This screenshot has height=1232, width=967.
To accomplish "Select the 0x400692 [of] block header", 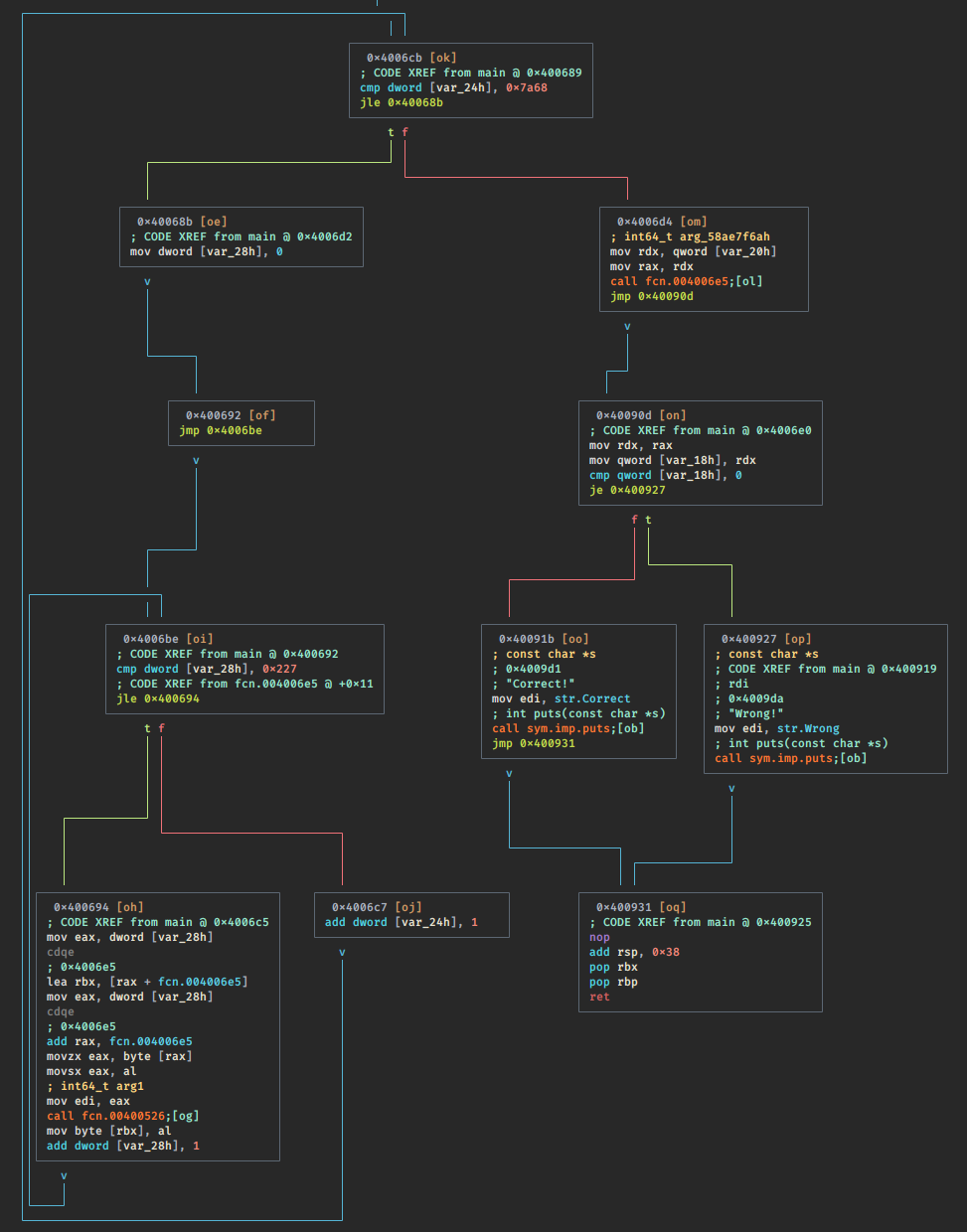I will (231, 415).
